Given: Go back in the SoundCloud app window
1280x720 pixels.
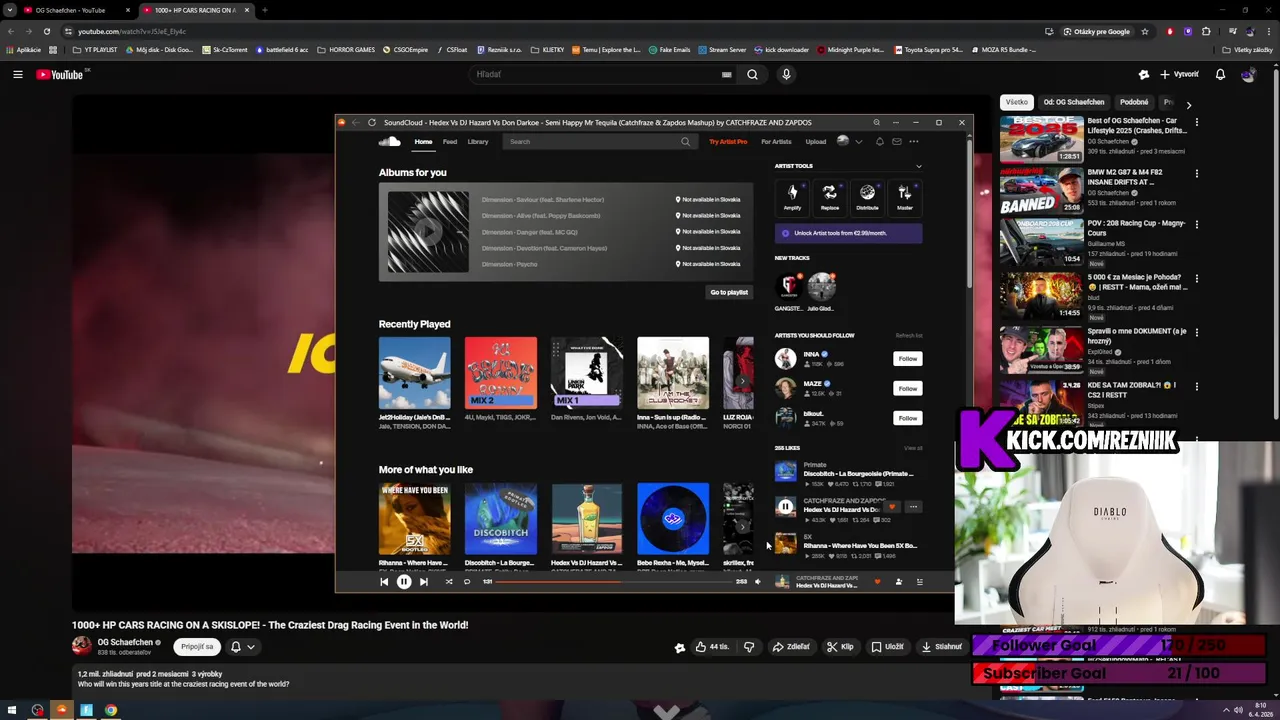Looking at the screenshot, I should pyautogui.click(x=355, y=122).
